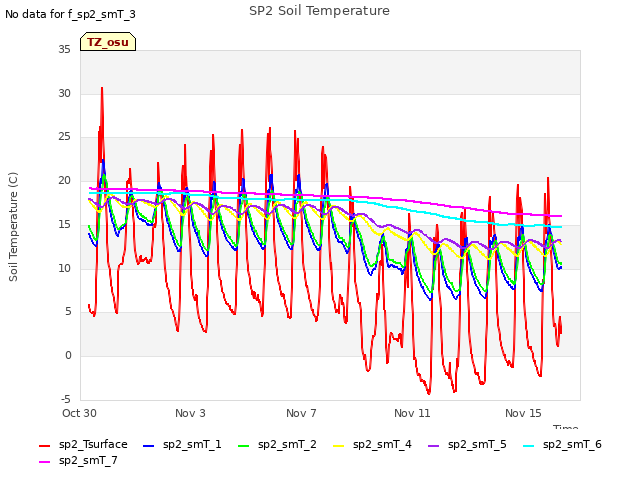Screen dimensions: 640x480
Task: Click the sp2_smT_7 legend label
Action: [88, 460]
